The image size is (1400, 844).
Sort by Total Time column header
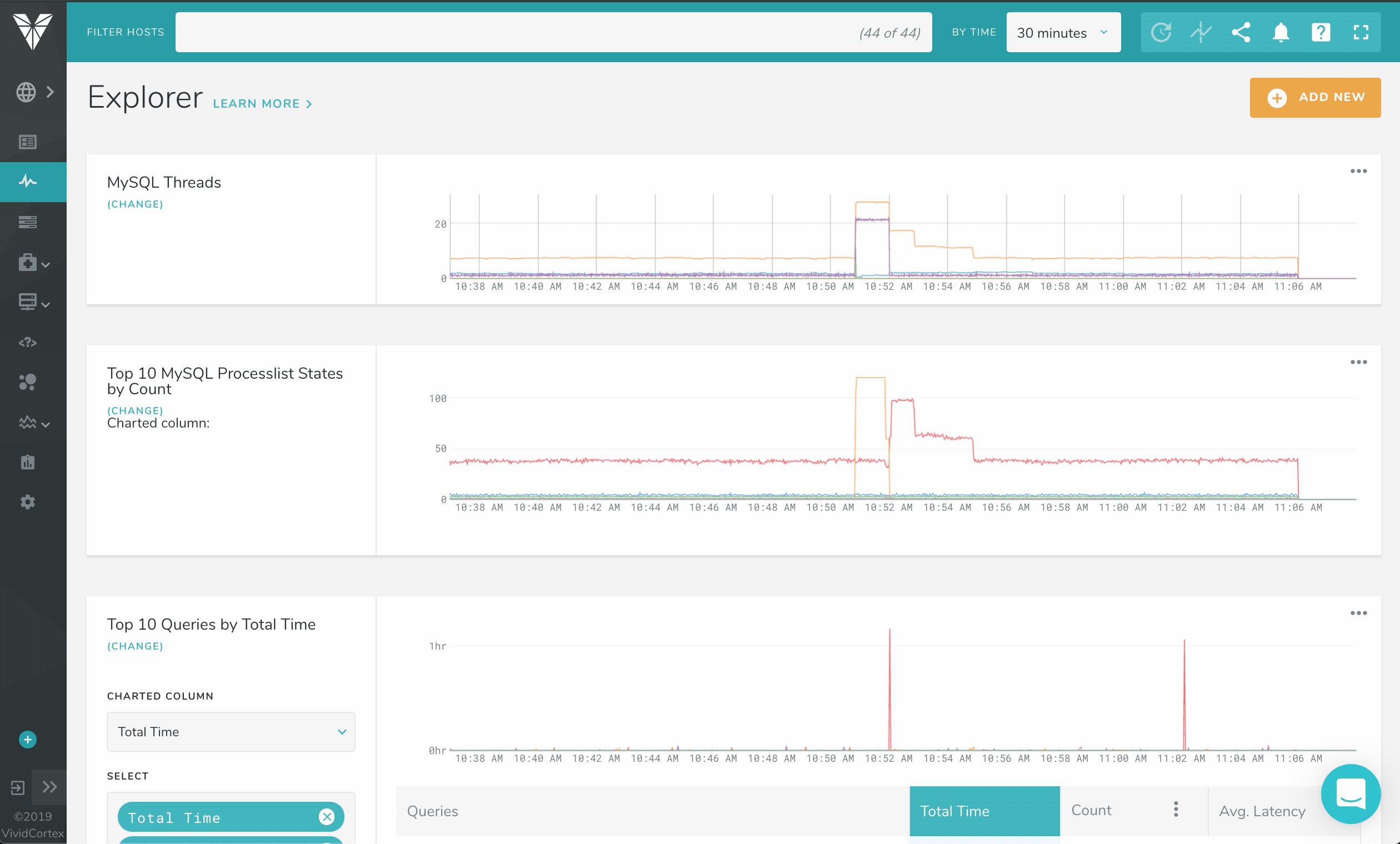tap(984, 811)
